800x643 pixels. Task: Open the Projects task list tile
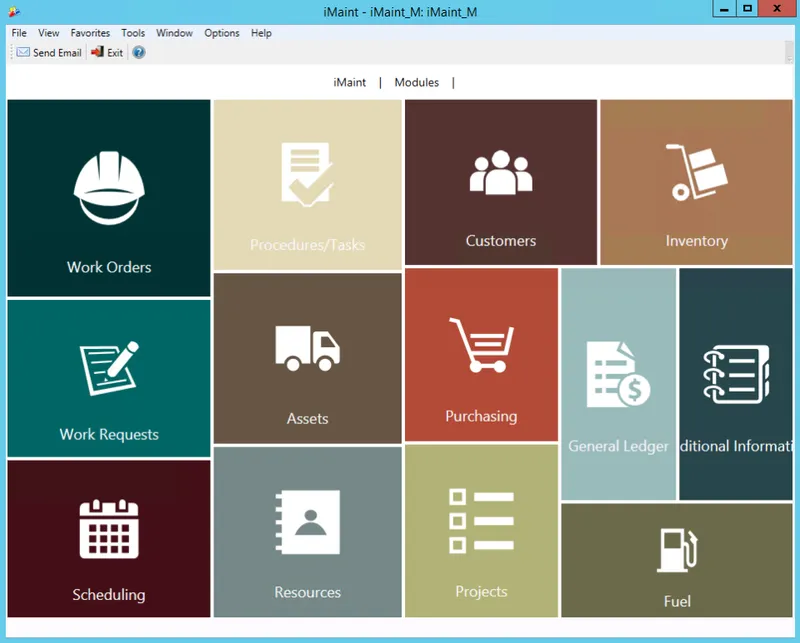pos(481,531)
